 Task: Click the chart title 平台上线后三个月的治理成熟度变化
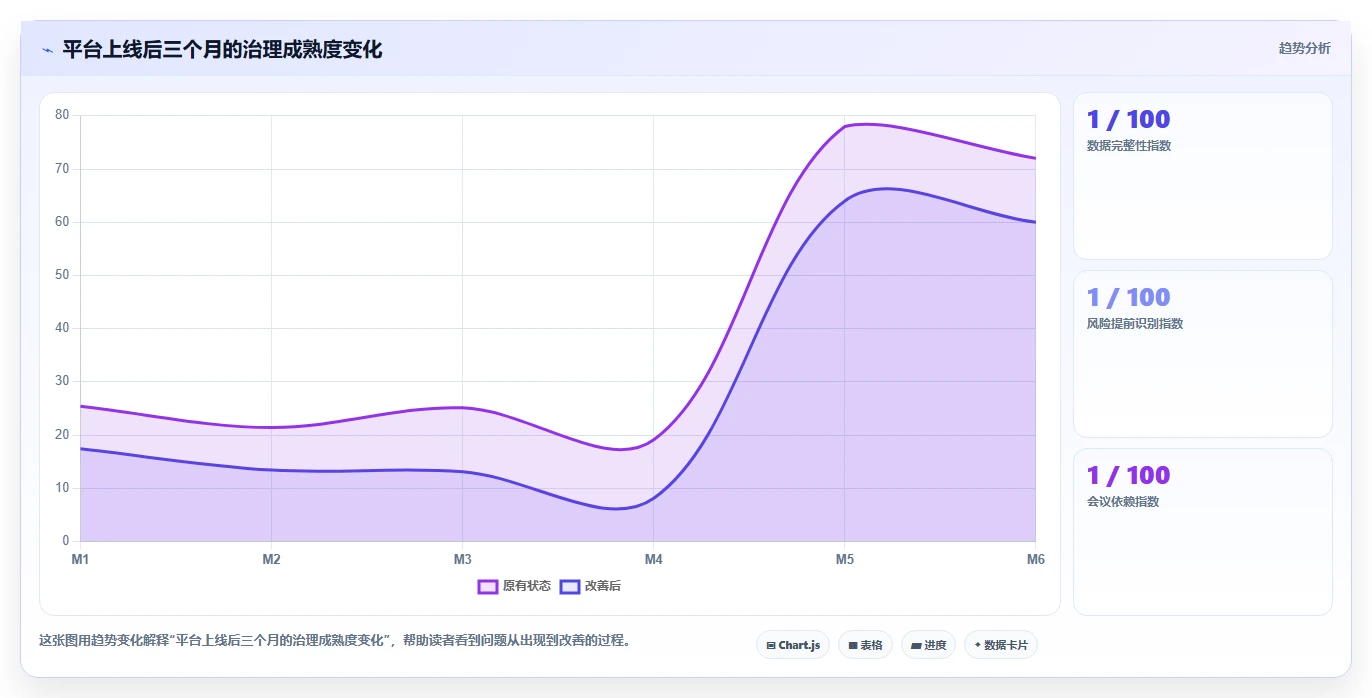(222, 50)
